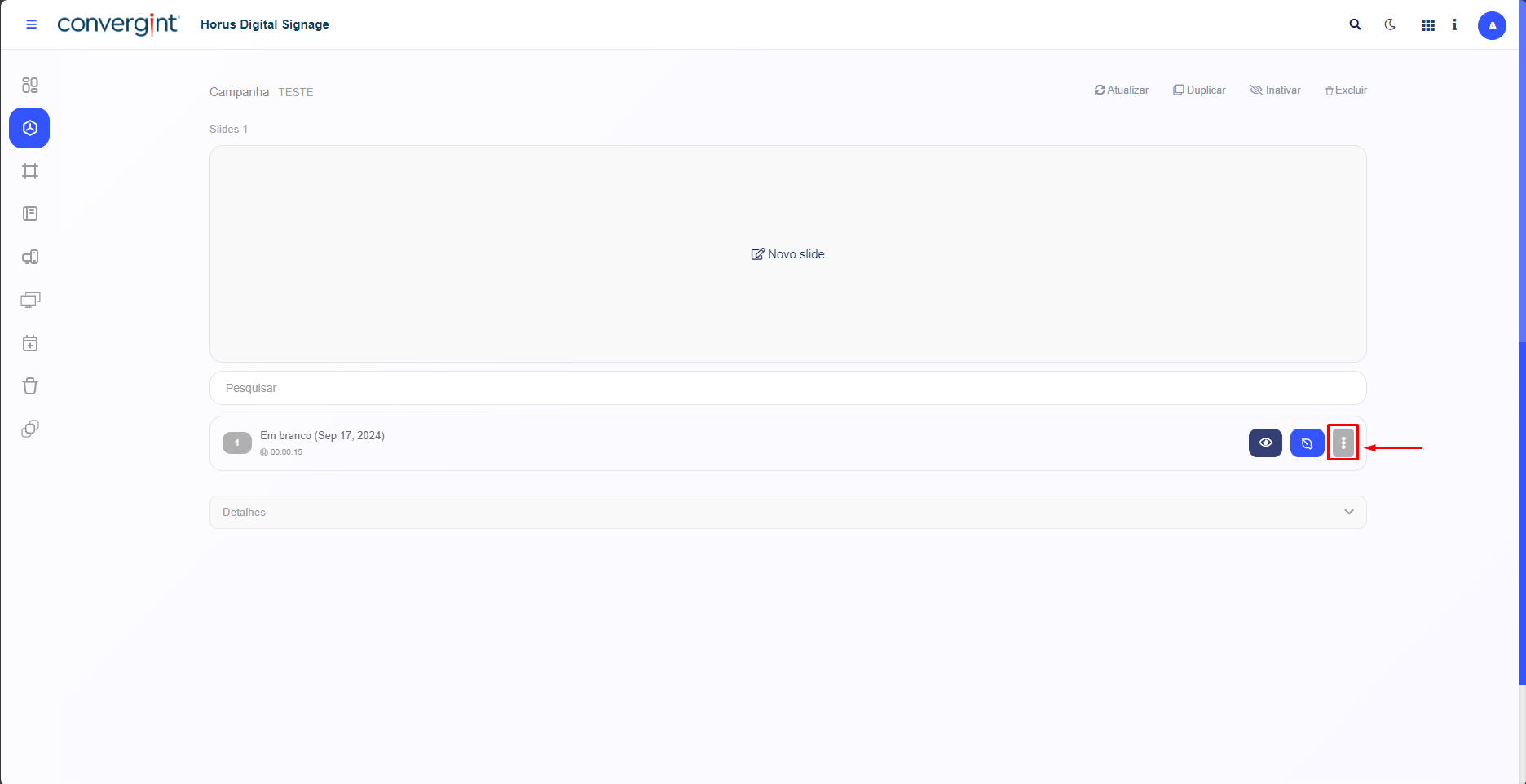This screenshot has height=784, width=1526.
Task: Open the hamburger menu in header
Action: (32, 24)
